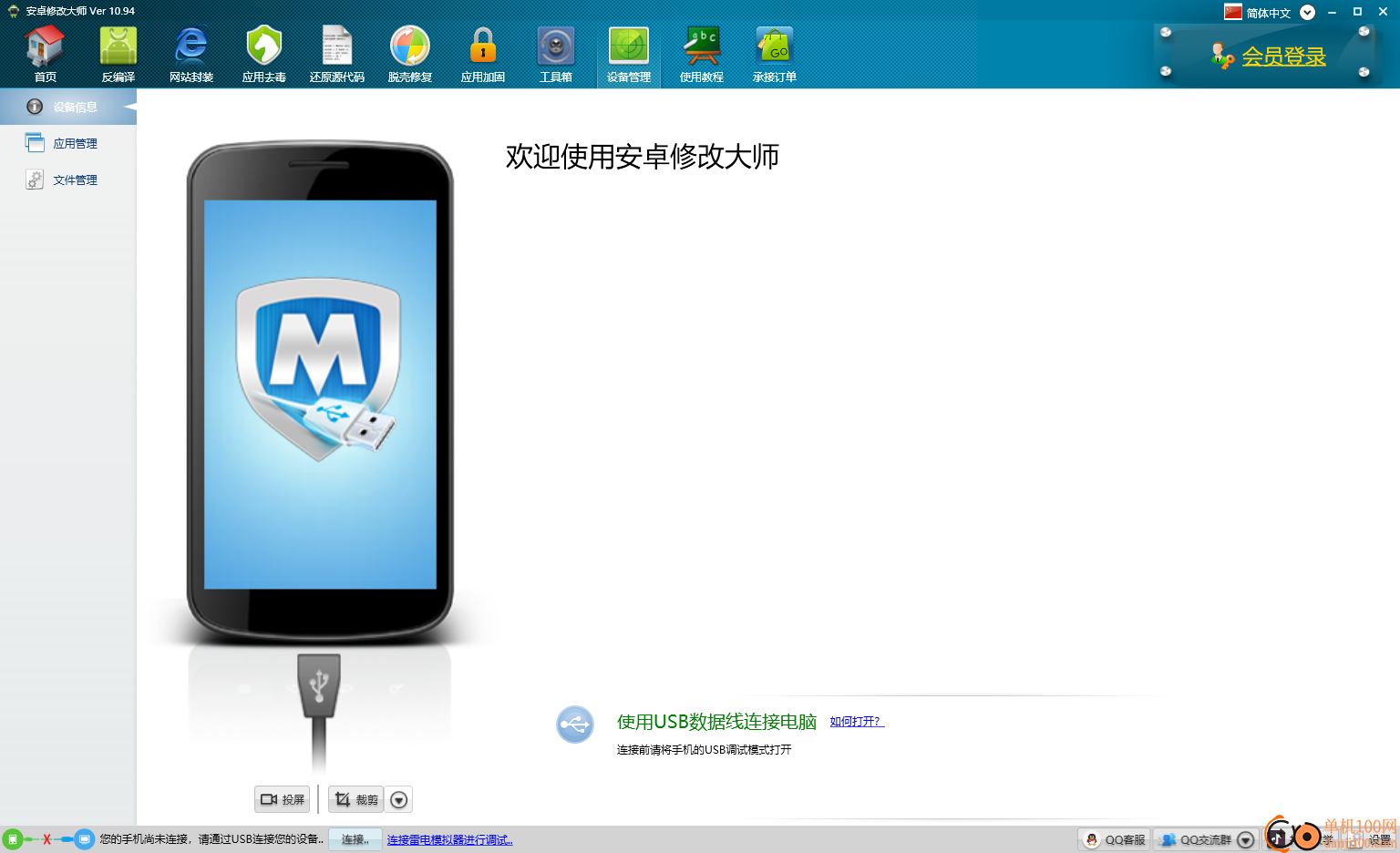Open the 应用去毒 virus removal tool
Viewport: 1400px width, 853px height.
(264, 54)
